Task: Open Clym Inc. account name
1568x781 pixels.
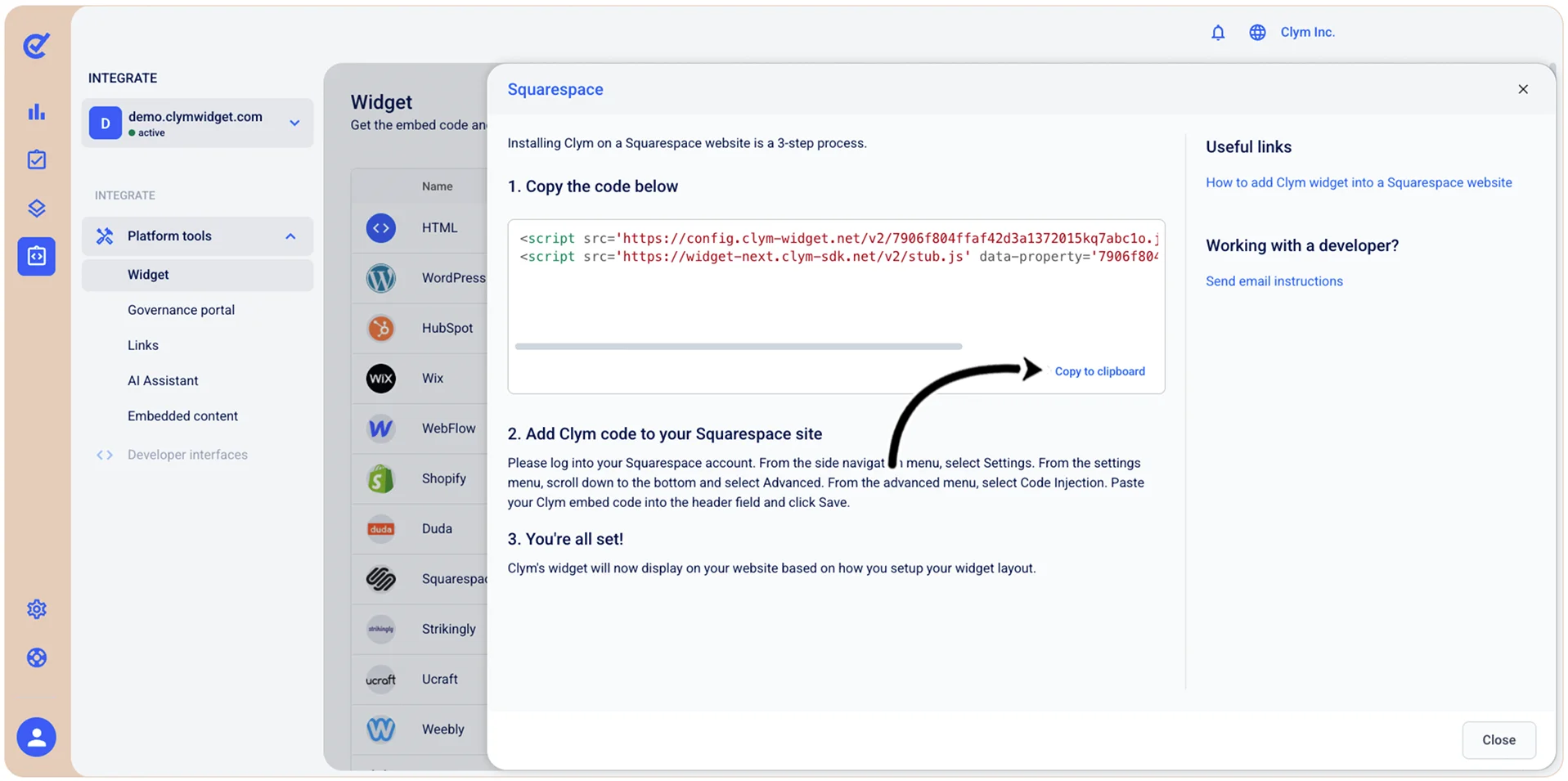Action: point(1307,33)
